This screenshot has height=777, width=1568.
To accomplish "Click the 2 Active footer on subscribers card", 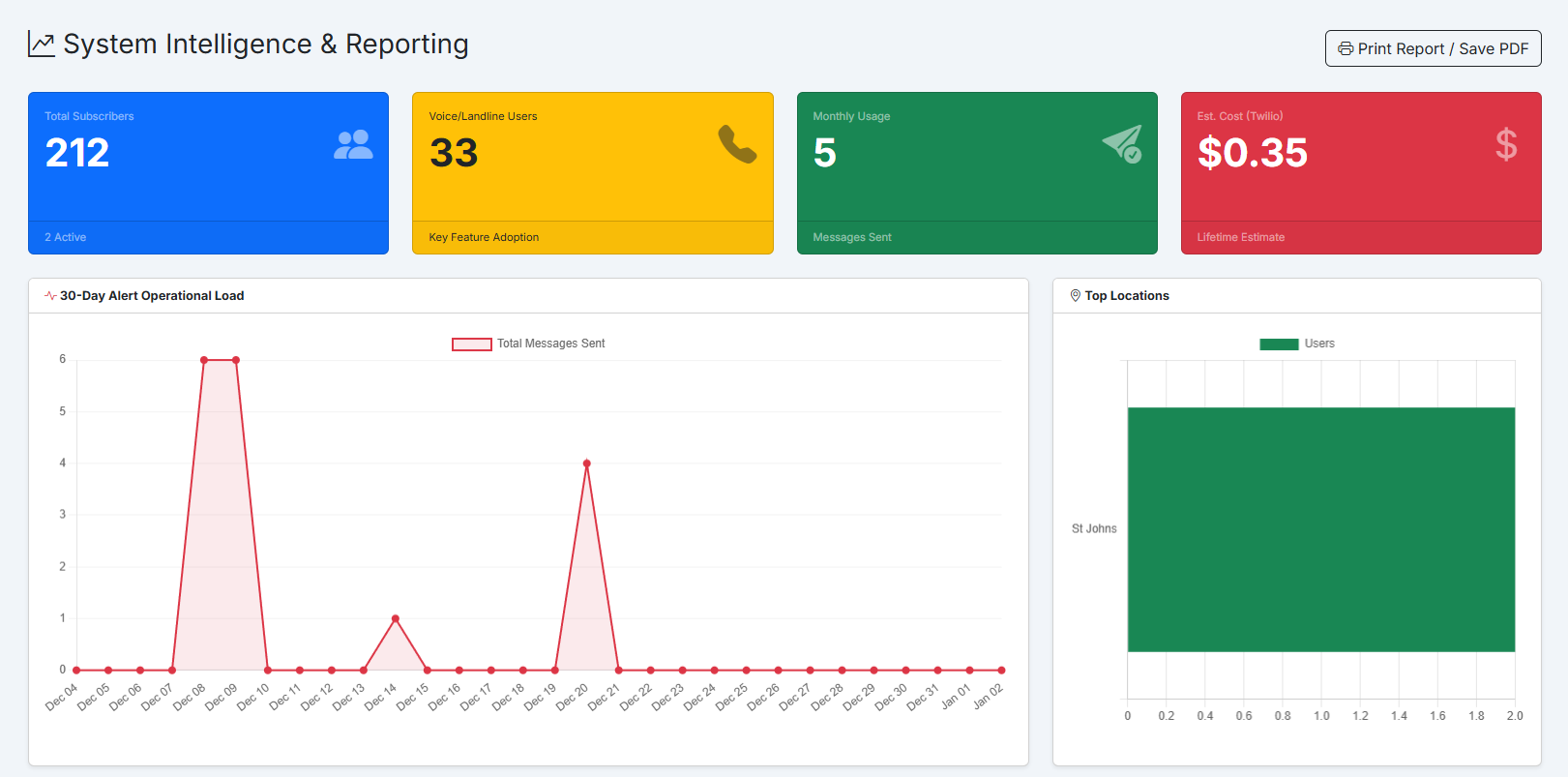I will pos(66,237).
